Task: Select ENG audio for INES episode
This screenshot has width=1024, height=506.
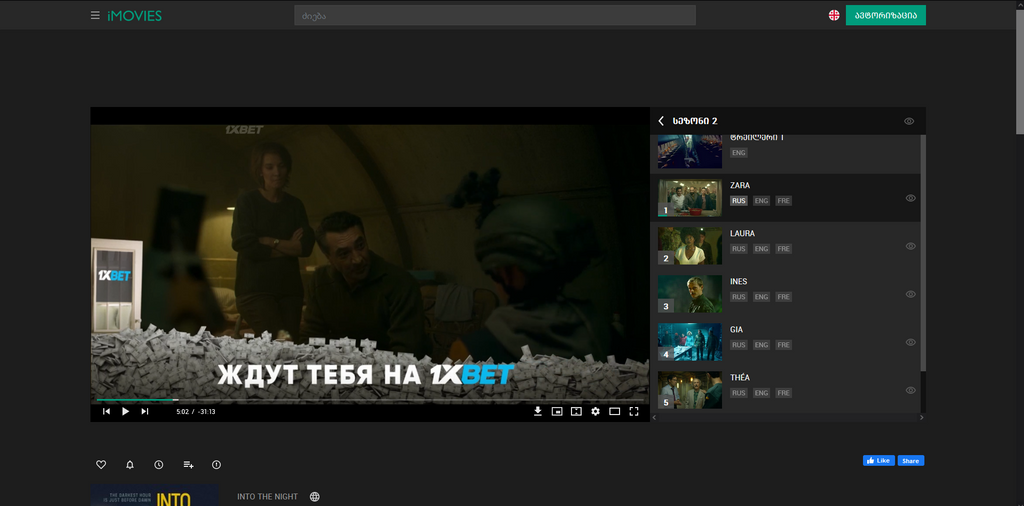Action: point(761,297)
